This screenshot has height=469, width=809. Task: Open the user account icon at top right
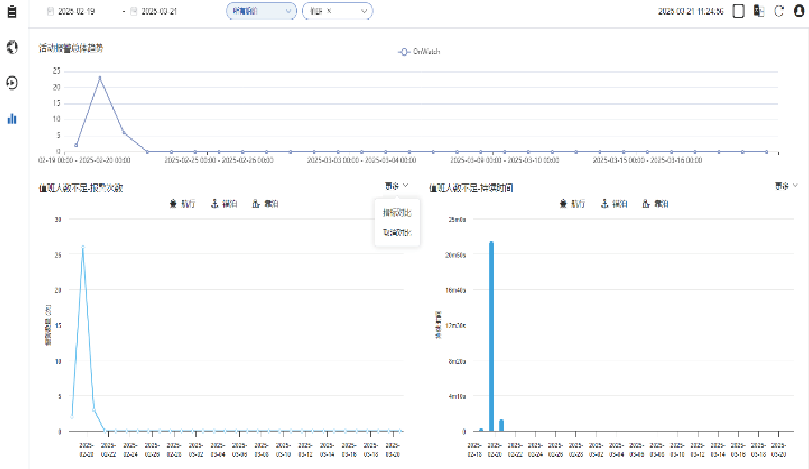(x=798, y=12)
